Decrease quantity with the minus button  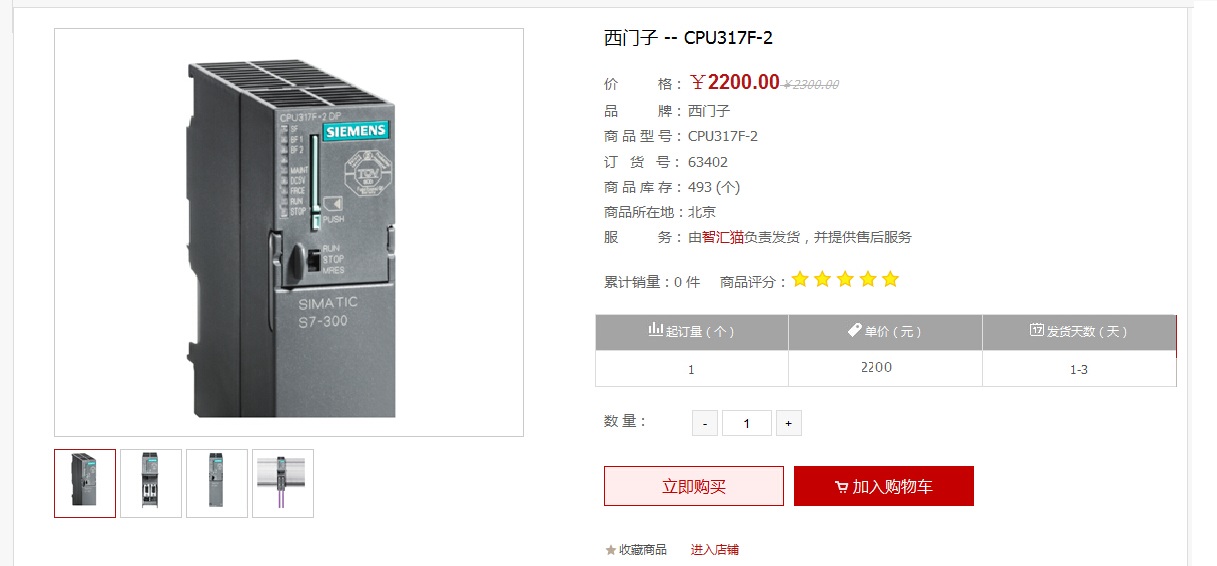tap(705, 423)
